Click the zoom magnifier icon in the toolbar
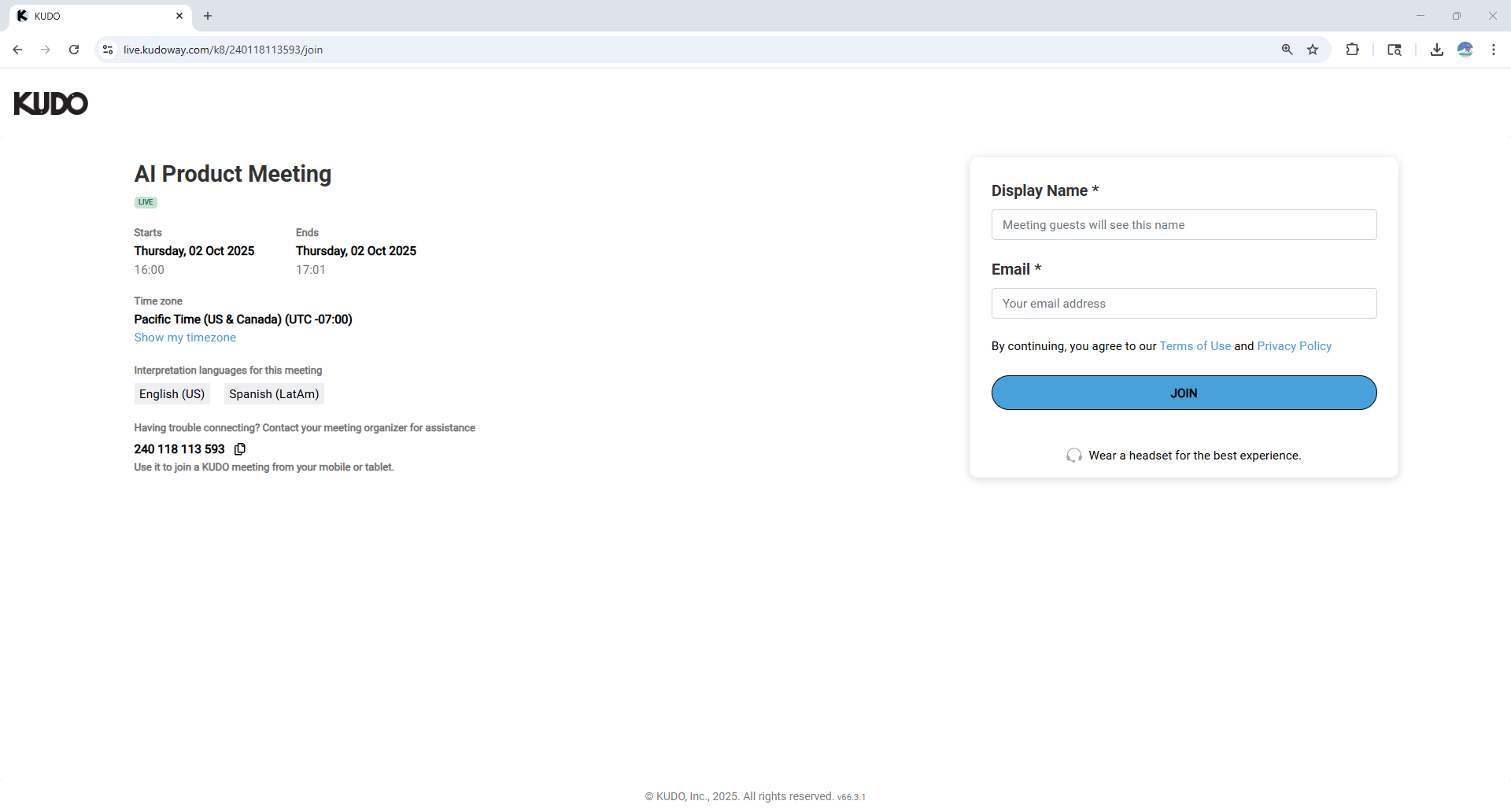The image size is (1511, 812). tap(1287, 50)
